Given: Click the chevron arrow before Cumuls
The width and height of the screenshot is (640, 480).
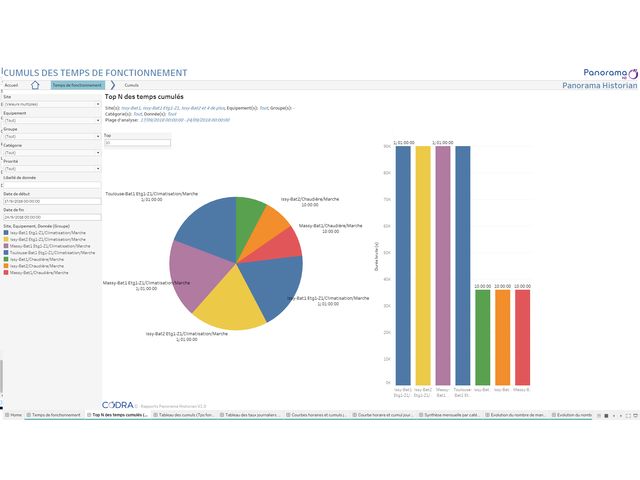Looking at the screenshot, I should point(111,86).
